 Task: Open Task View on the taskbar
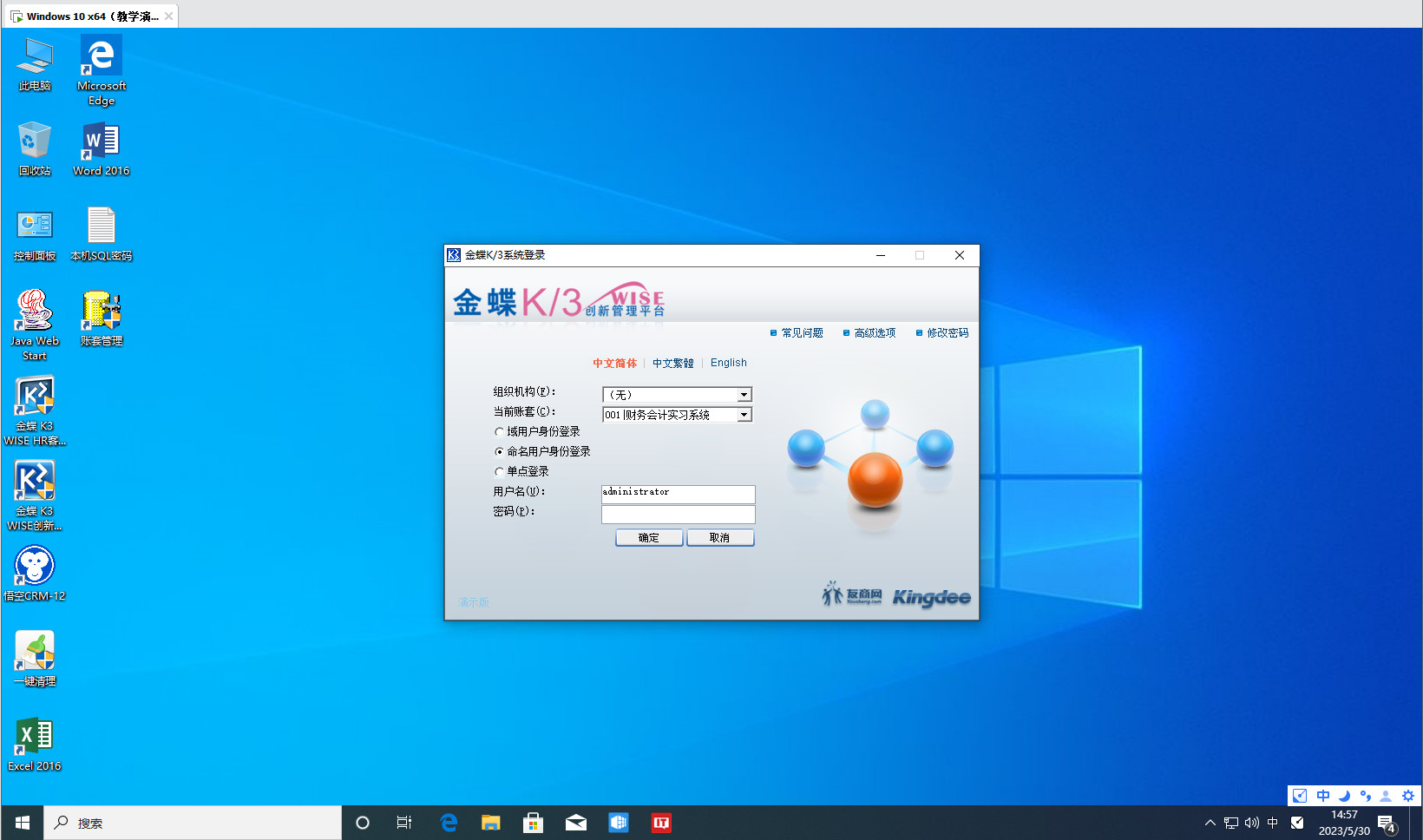404,823
